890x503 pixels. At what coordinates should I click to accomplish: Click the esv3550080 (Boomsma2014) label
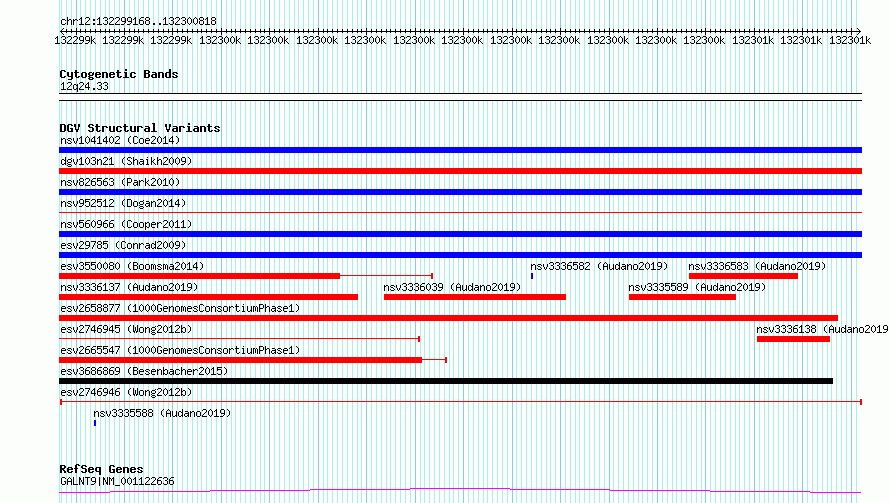[132, 266]
